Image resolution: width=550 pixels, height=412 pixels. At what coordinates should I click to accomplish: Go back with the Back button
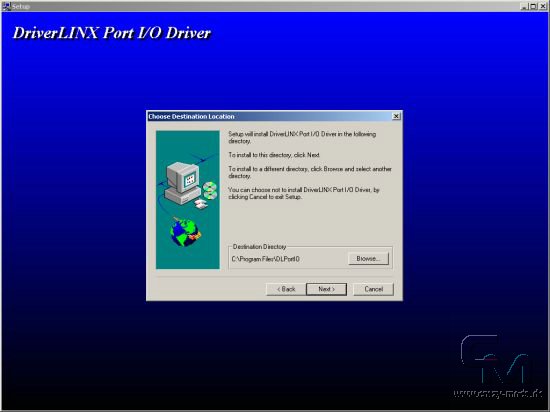[x=286, y=289]
